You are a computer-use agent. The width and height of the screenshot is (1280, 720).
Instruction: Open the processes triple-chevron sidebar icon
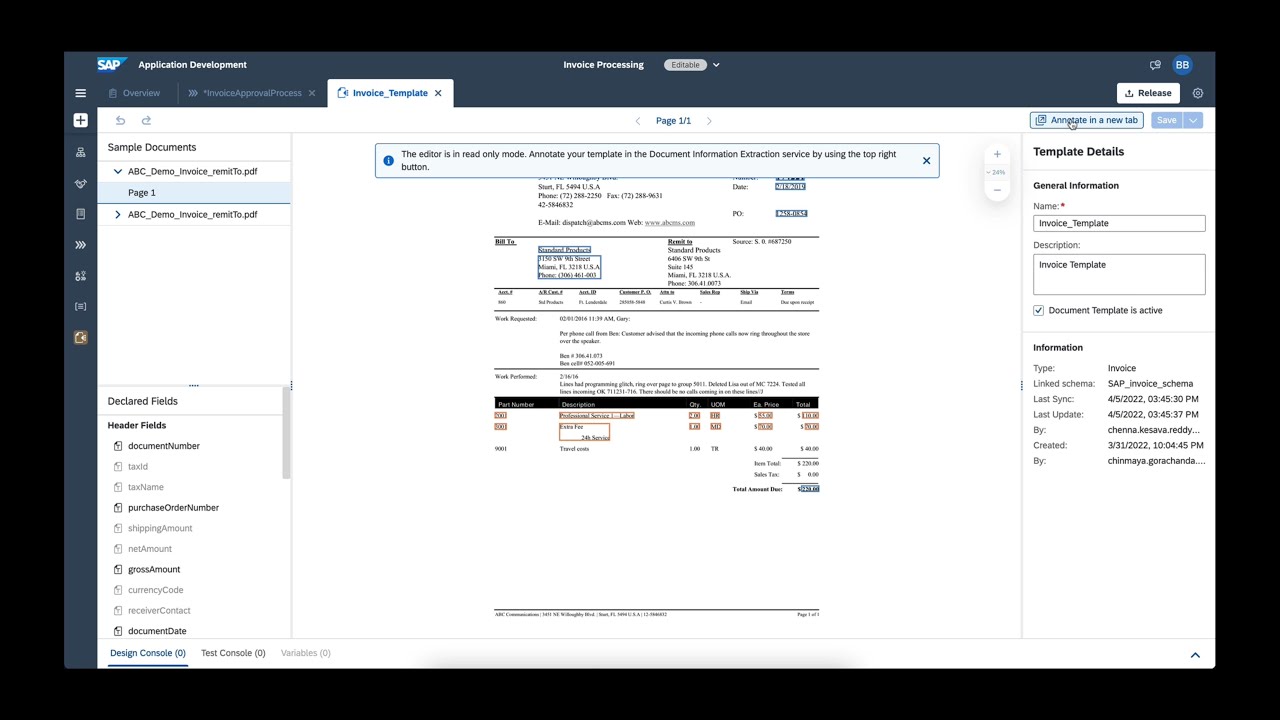(81, 245)
